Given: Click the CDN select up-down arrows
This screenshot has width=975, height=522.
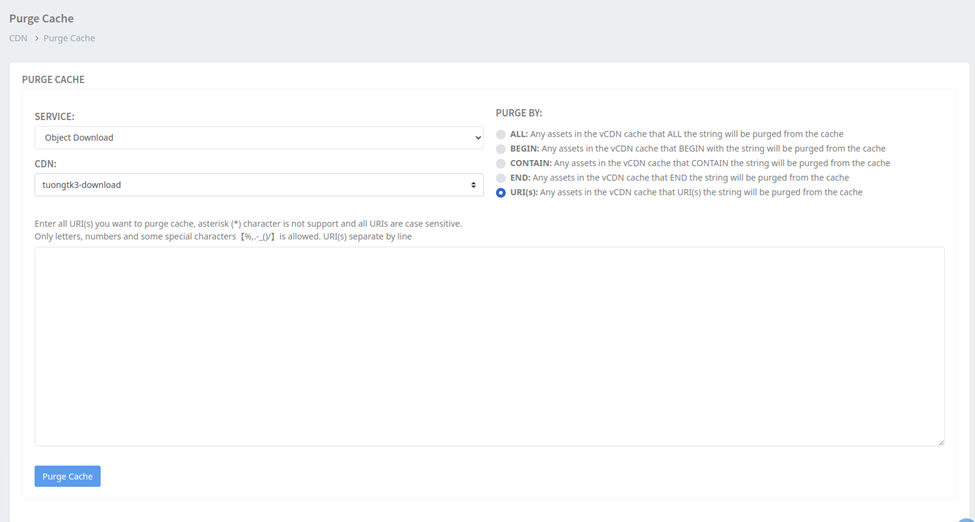Looking at the screenshot, I should [474, 185].
